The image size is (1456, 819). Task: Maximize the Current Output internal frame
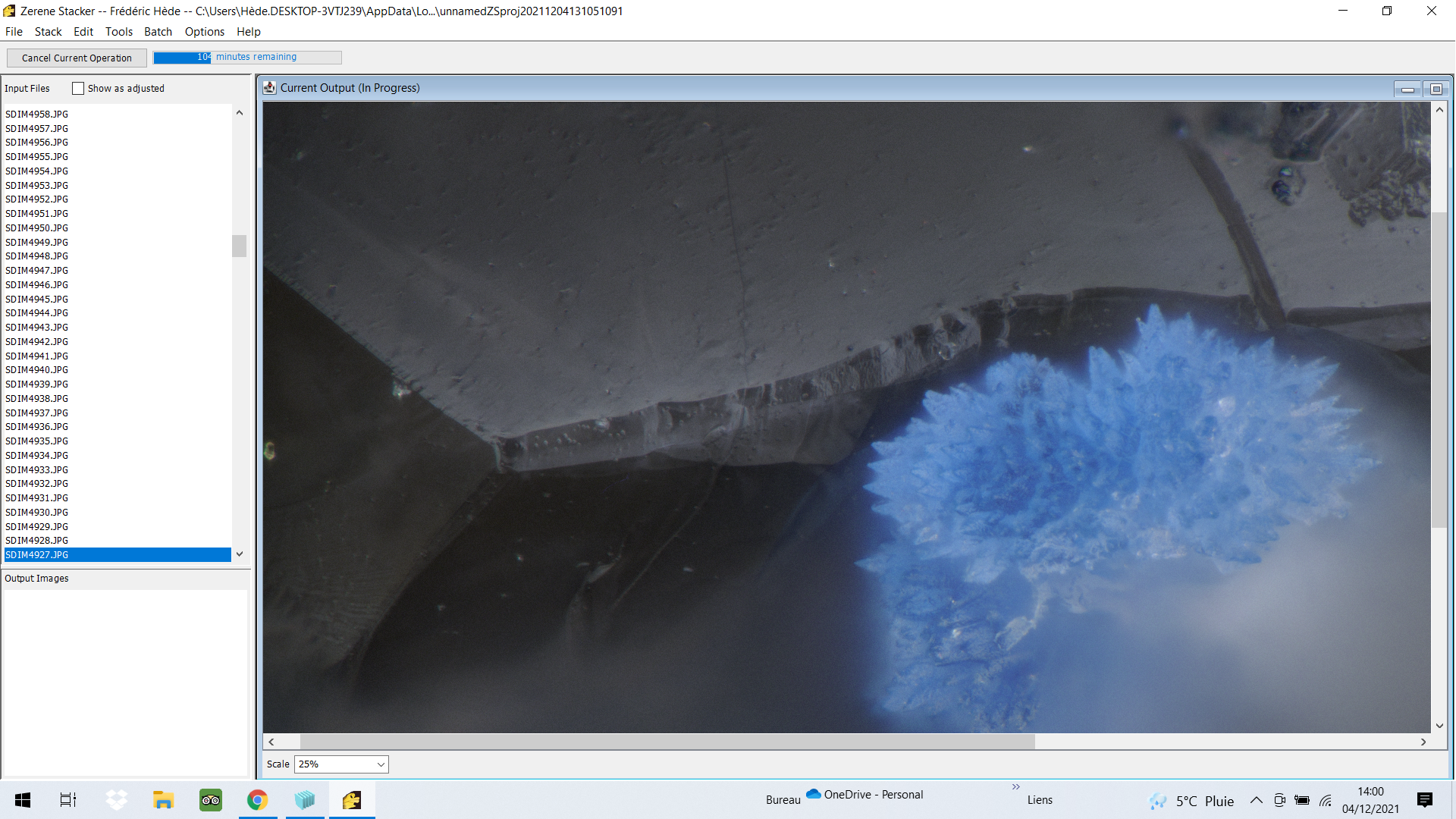(1436, 89)
